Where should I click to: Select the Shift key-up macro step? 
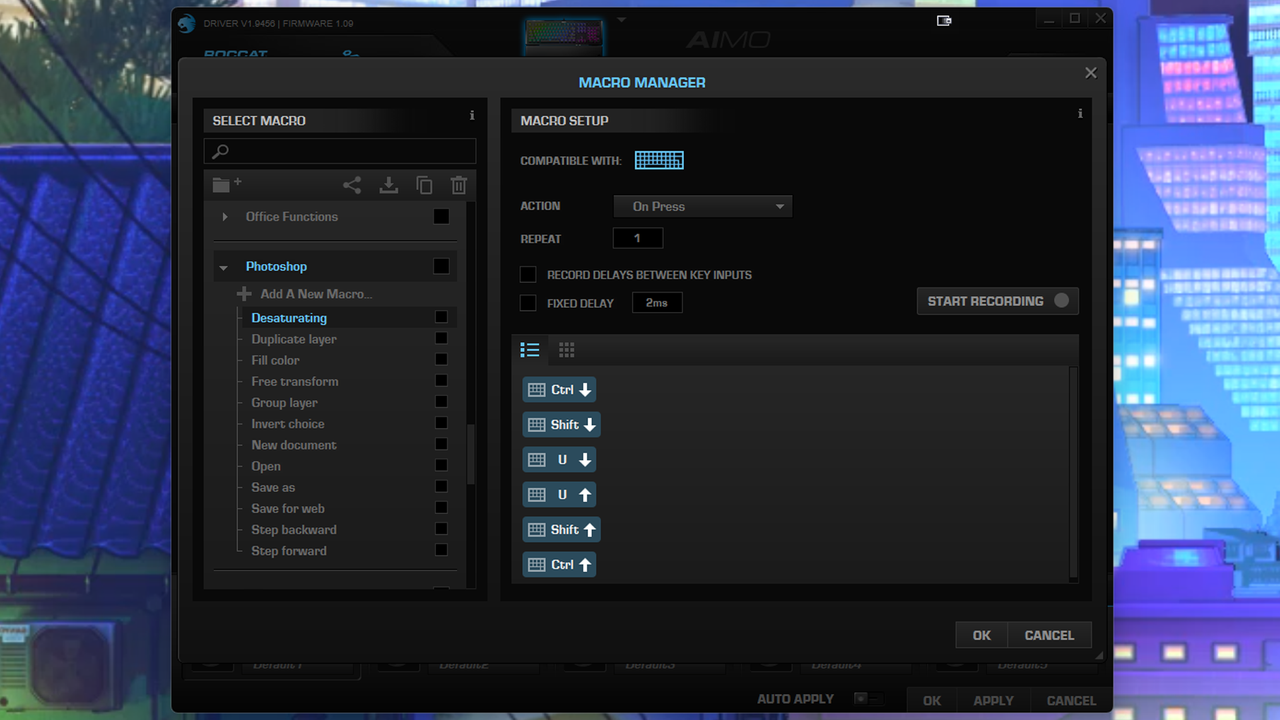point(561,530)
